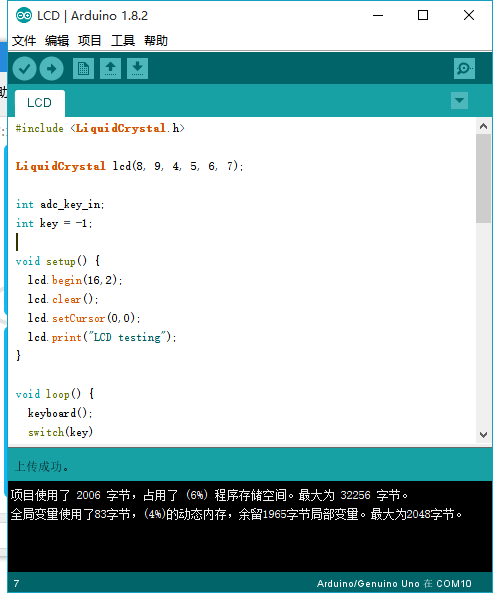Open the Serial Monitor magnifier icon
The width and height of the screenshot is (500, 600).
pyautogui.click(x=464, y=69)
